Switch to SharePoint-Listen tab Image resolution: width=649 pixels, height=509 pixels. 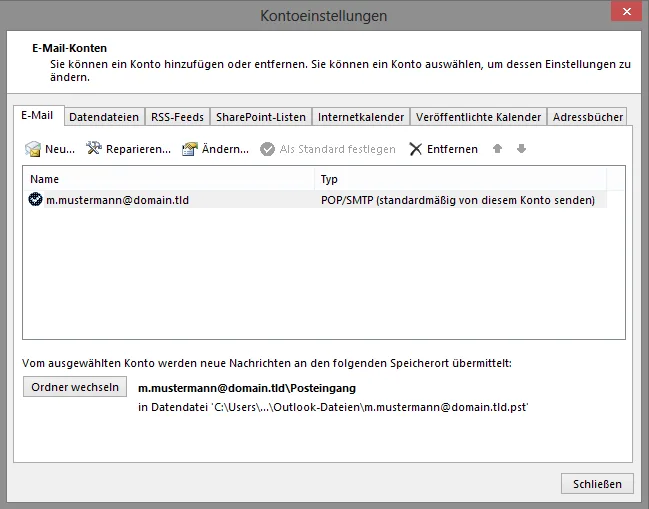(x=261, y=117)
